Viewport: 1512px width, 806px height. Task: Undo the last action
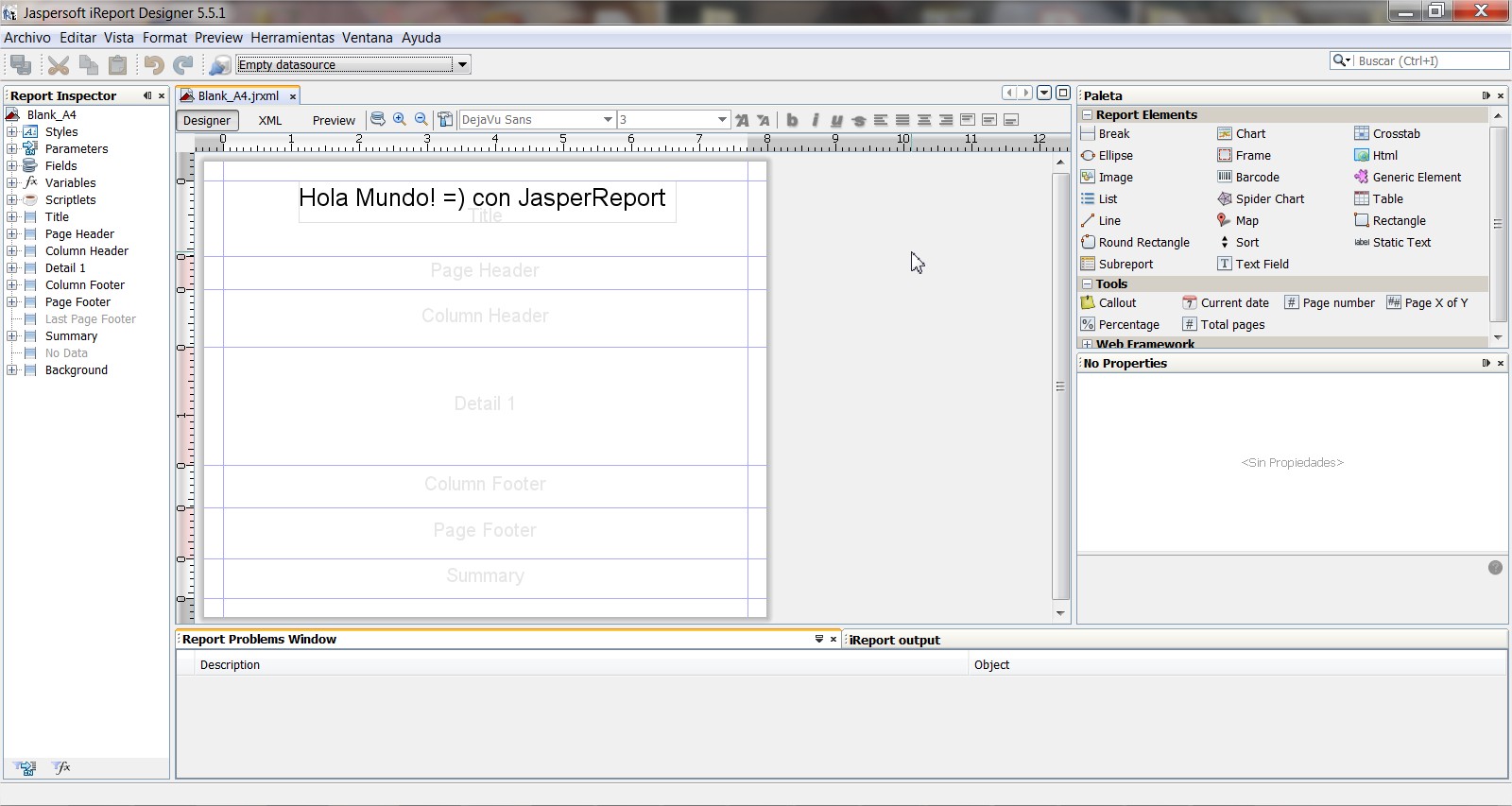pos(154,64)
